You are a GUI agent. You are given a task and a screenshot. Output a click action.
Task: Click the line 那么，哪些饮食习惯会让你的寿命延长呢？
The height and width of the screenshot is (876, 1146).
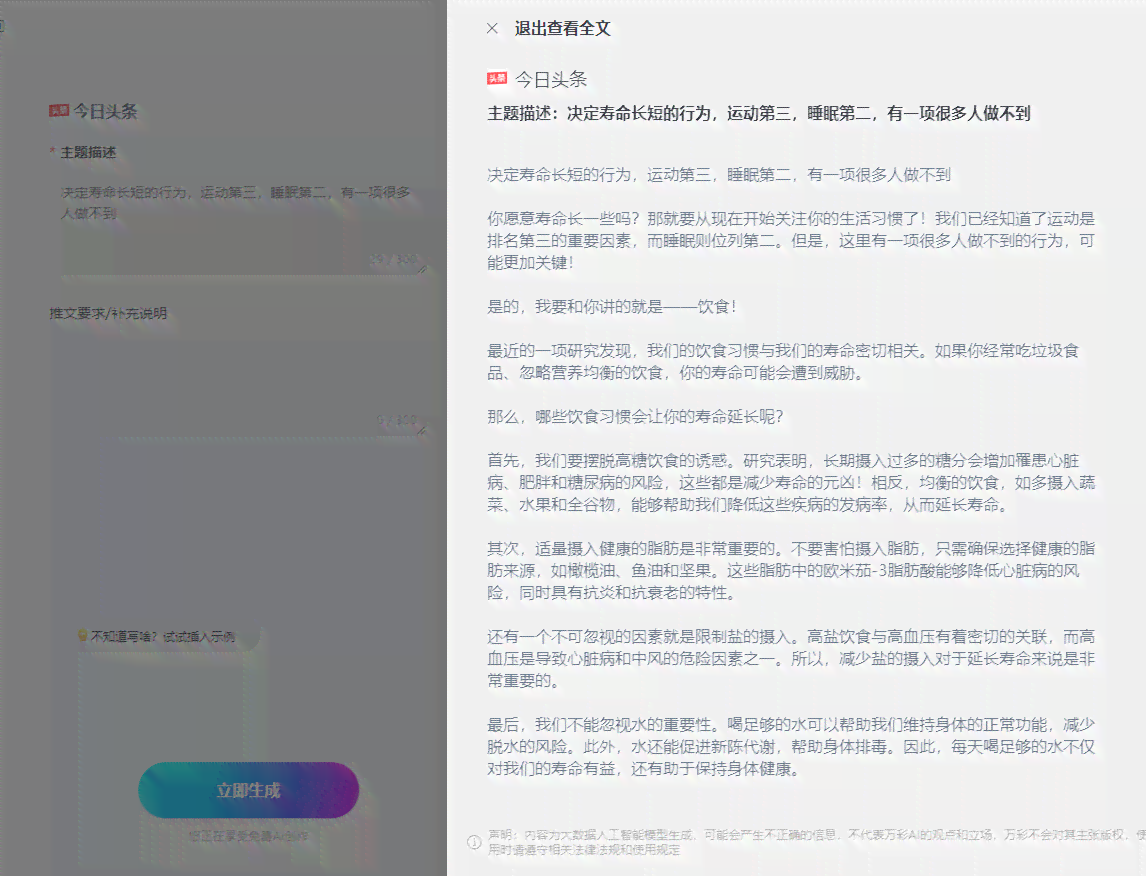[x=635, y=416]
